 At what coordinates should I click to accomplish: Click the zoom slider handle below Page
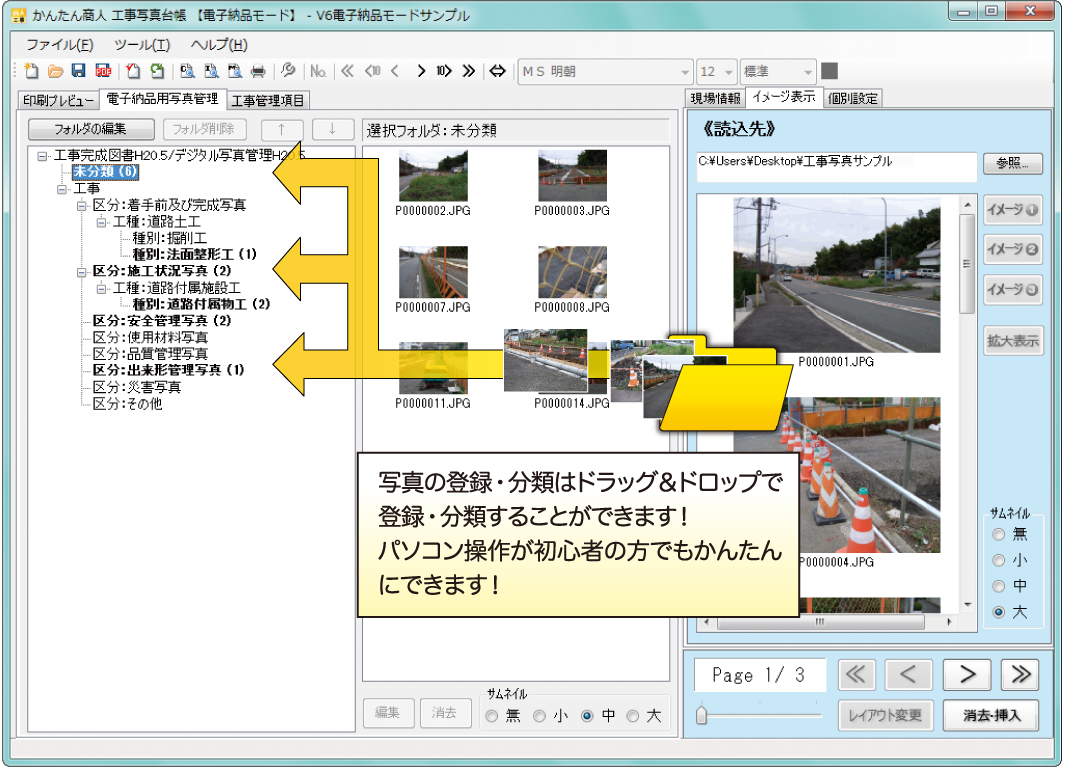702,715
